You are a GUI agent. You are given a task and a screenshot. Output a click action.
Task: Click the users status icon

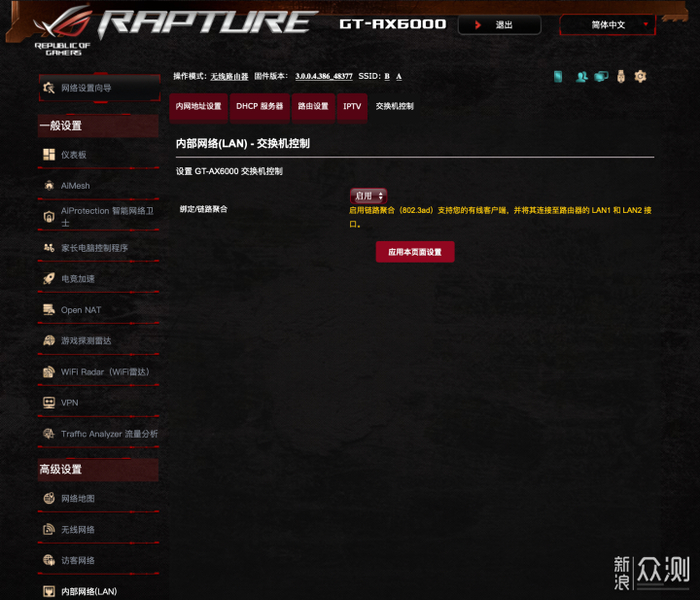point(581,77)
